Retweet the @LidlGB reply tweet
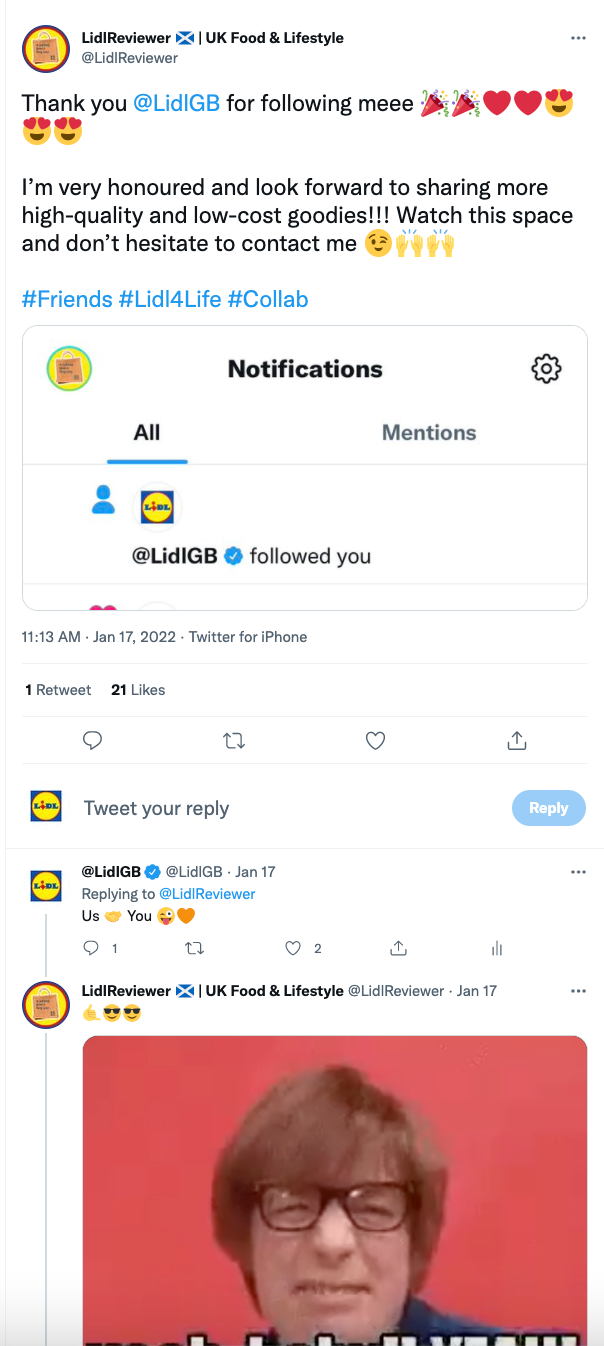The width and height of the screenshot is (604, 1346). [x=194, y=948]
